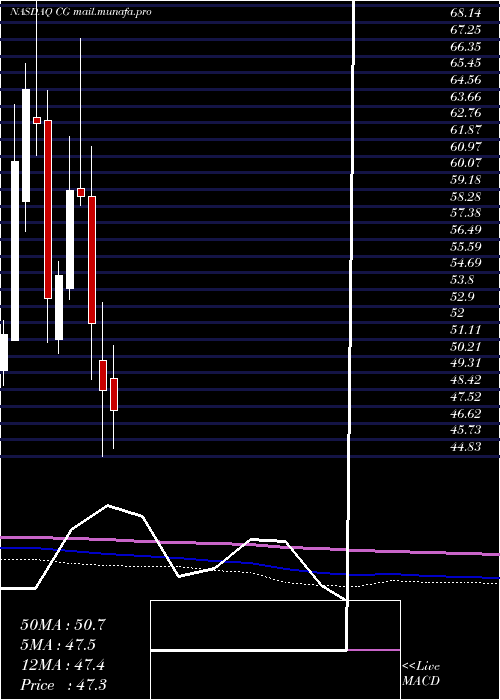Click the 63.66 price label
This screenshot has height=700, width=500.
(466, 96)
